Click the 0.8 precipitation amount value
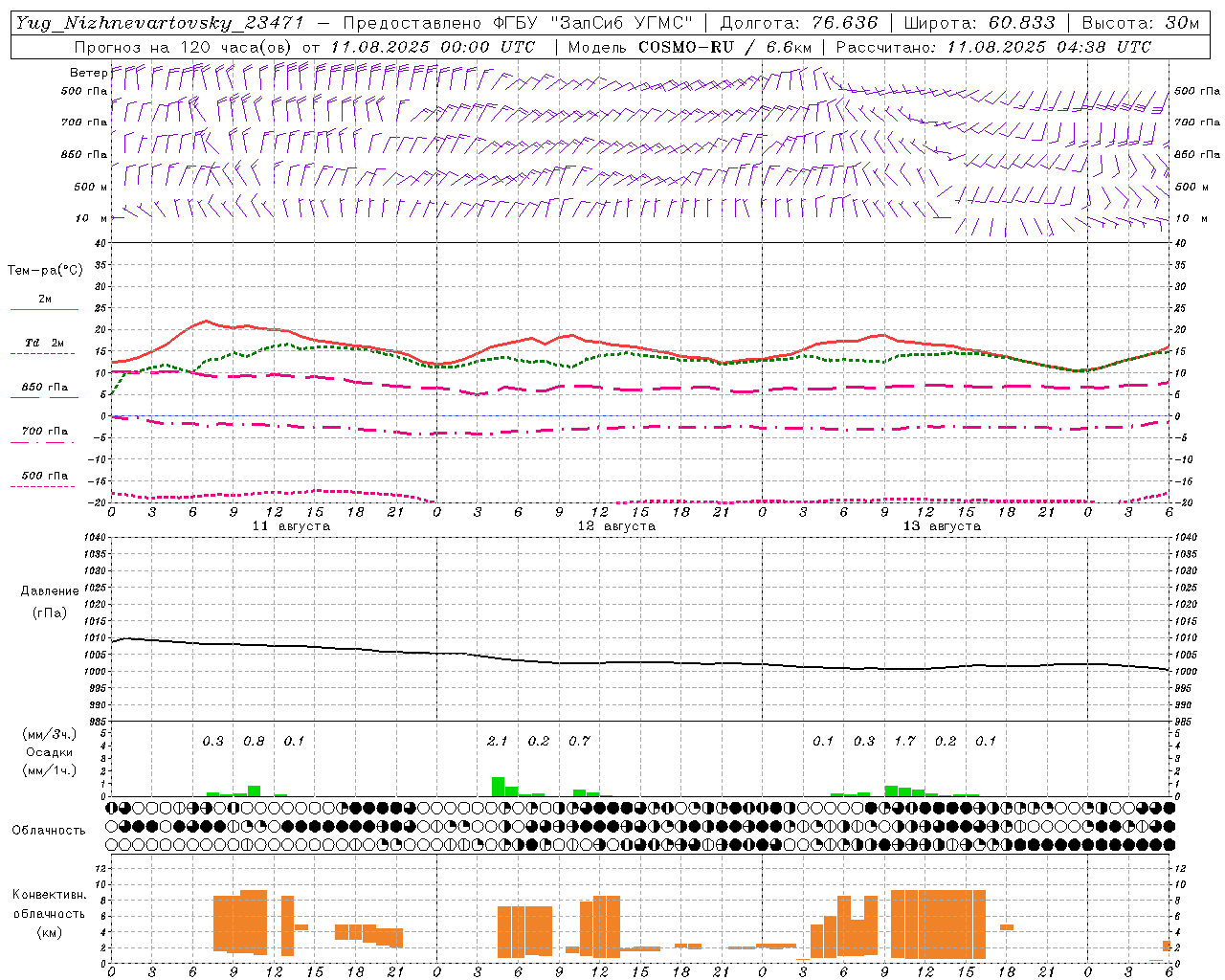 point(254,741)
